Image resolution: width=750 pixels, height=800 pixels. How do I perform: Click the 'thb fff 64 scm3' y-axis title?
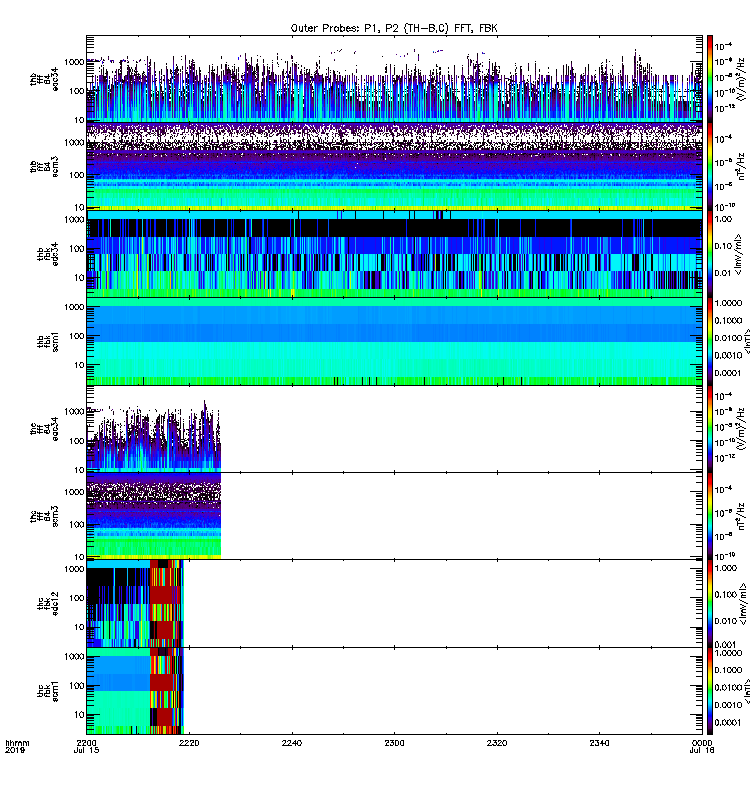coord(44,167)
